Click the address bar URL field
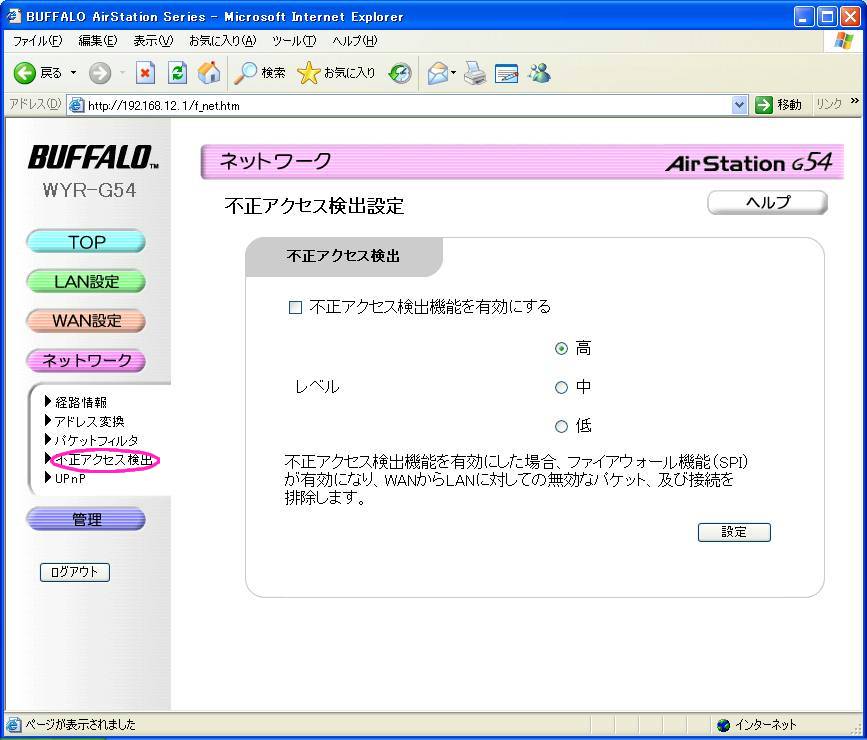This screenshot has width=867, height=740. coord(400,104)
